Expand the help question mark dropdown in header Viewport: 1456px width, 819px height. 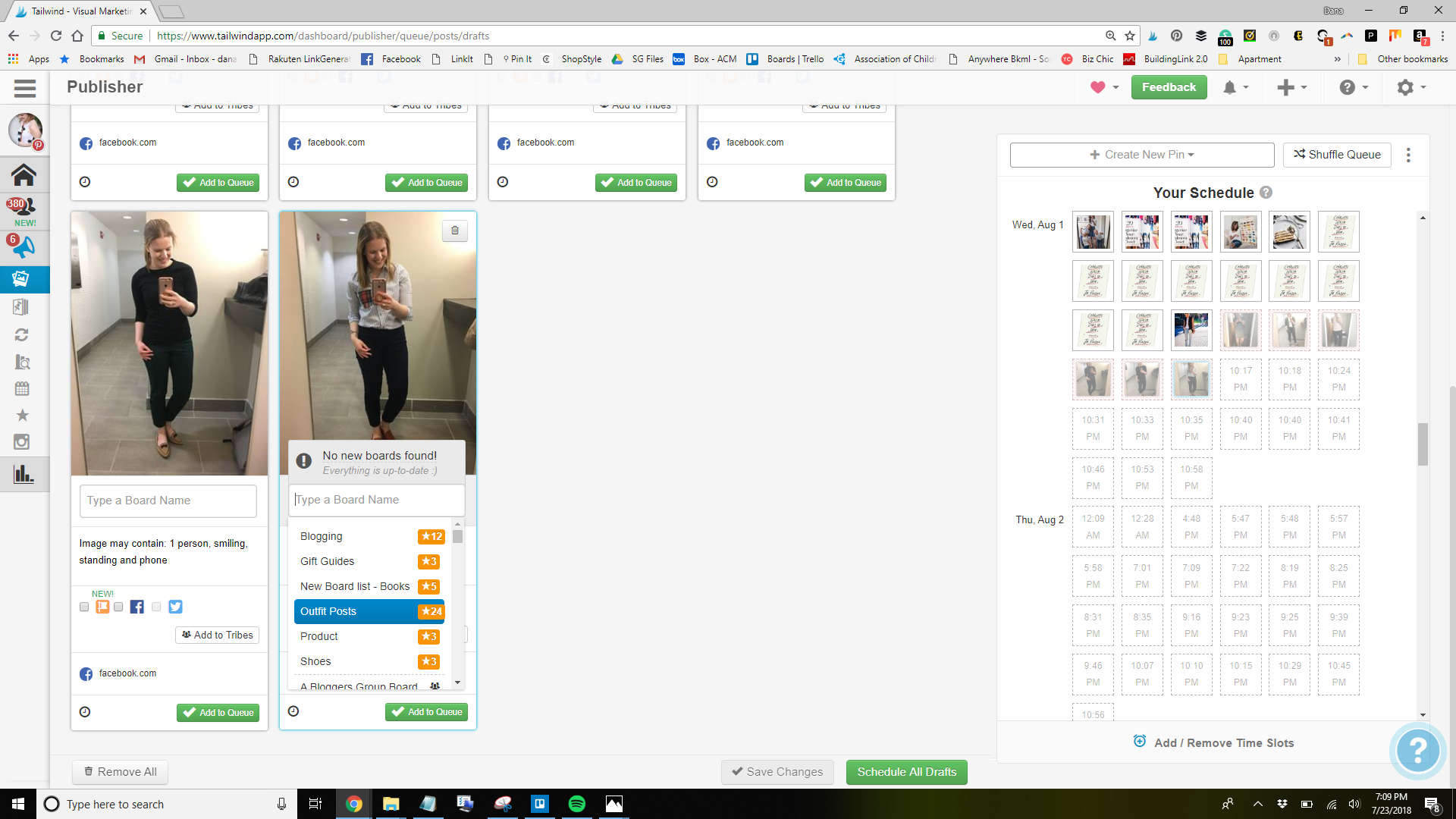tap(1354, 88)
